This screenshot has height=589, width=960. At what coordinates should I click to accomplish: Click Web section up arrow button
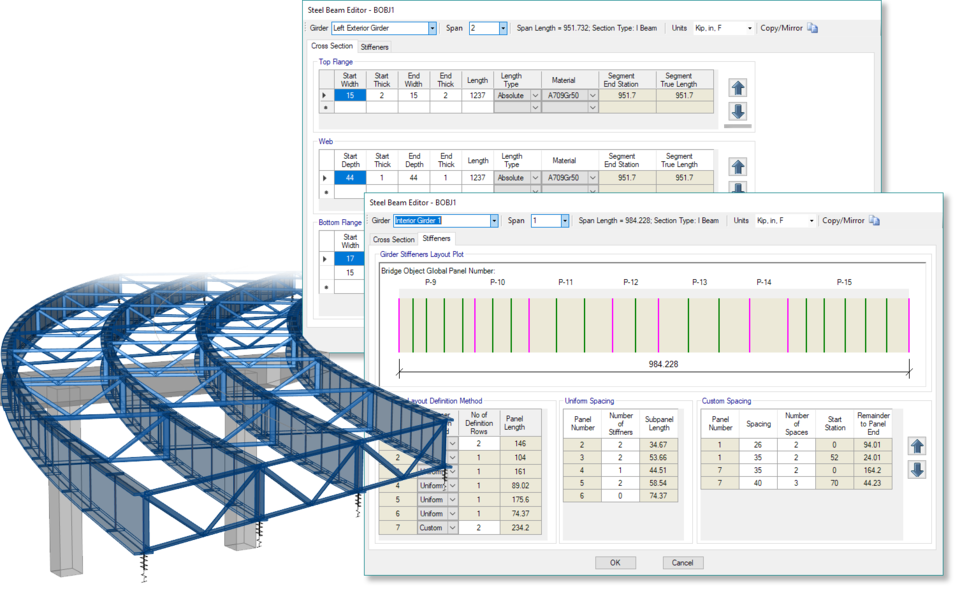point(738,167)
